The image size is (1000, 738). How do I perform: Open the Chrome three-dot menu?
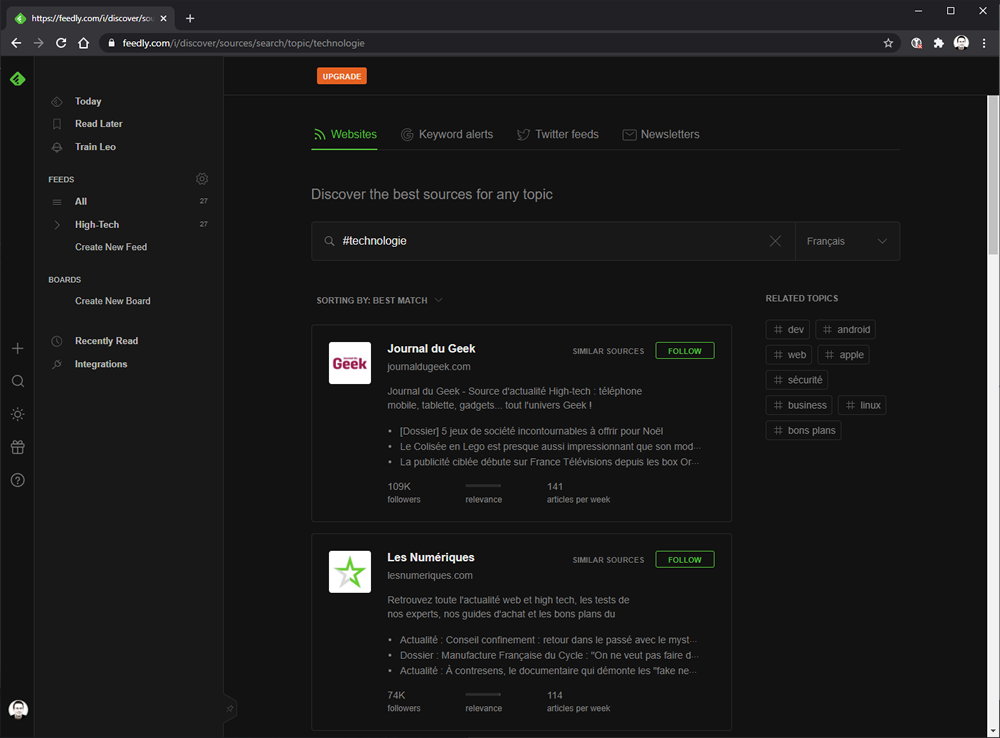click(984, 43)
